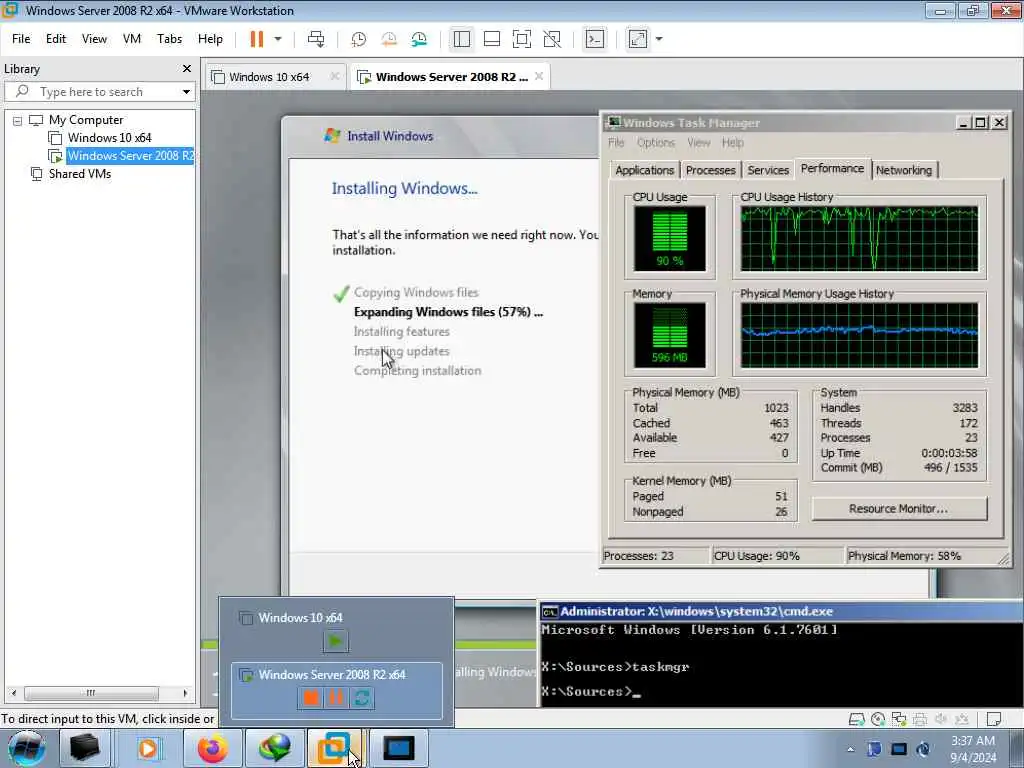Open the Networking tab in Task Manager
Viewport: 1024px width, 768px height.
point(904,170)
